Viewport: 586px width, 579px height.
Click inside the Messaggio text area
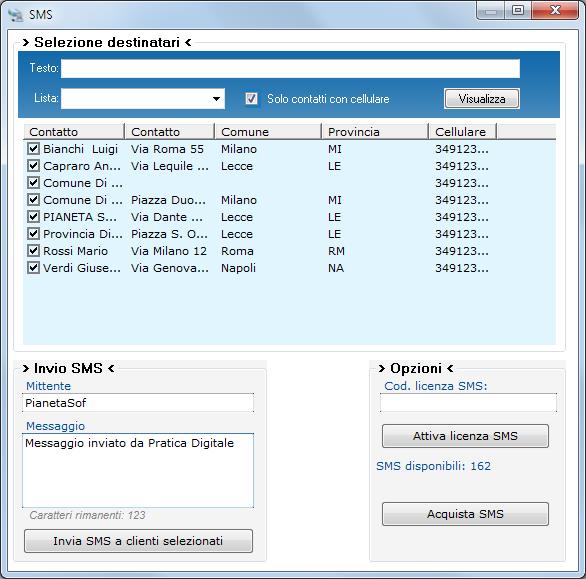coord(138,471)
